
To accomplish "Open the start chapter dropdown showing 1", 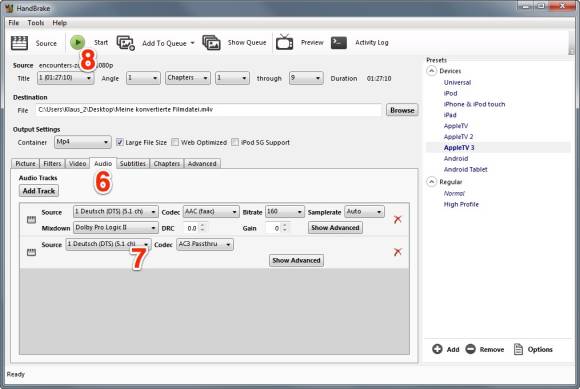I will coord(232,78).
